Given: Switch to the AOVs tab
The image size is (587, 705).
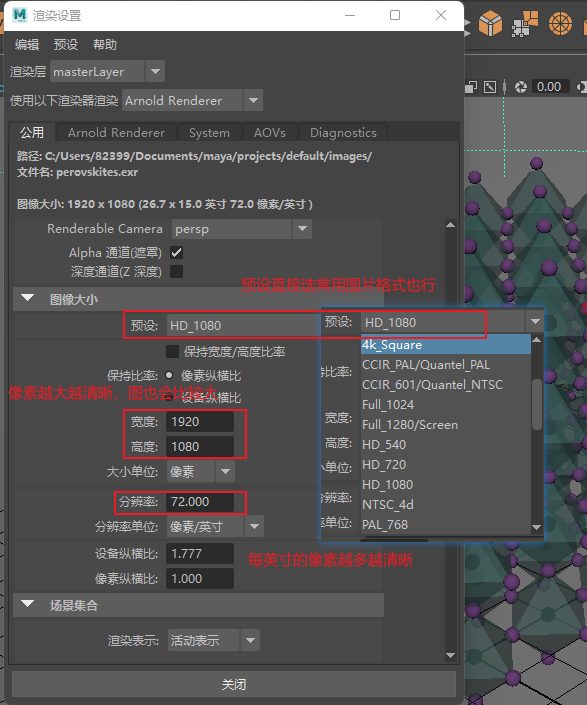Looking at the screenshot, I should pyautogui.click(x=270, y=133).
